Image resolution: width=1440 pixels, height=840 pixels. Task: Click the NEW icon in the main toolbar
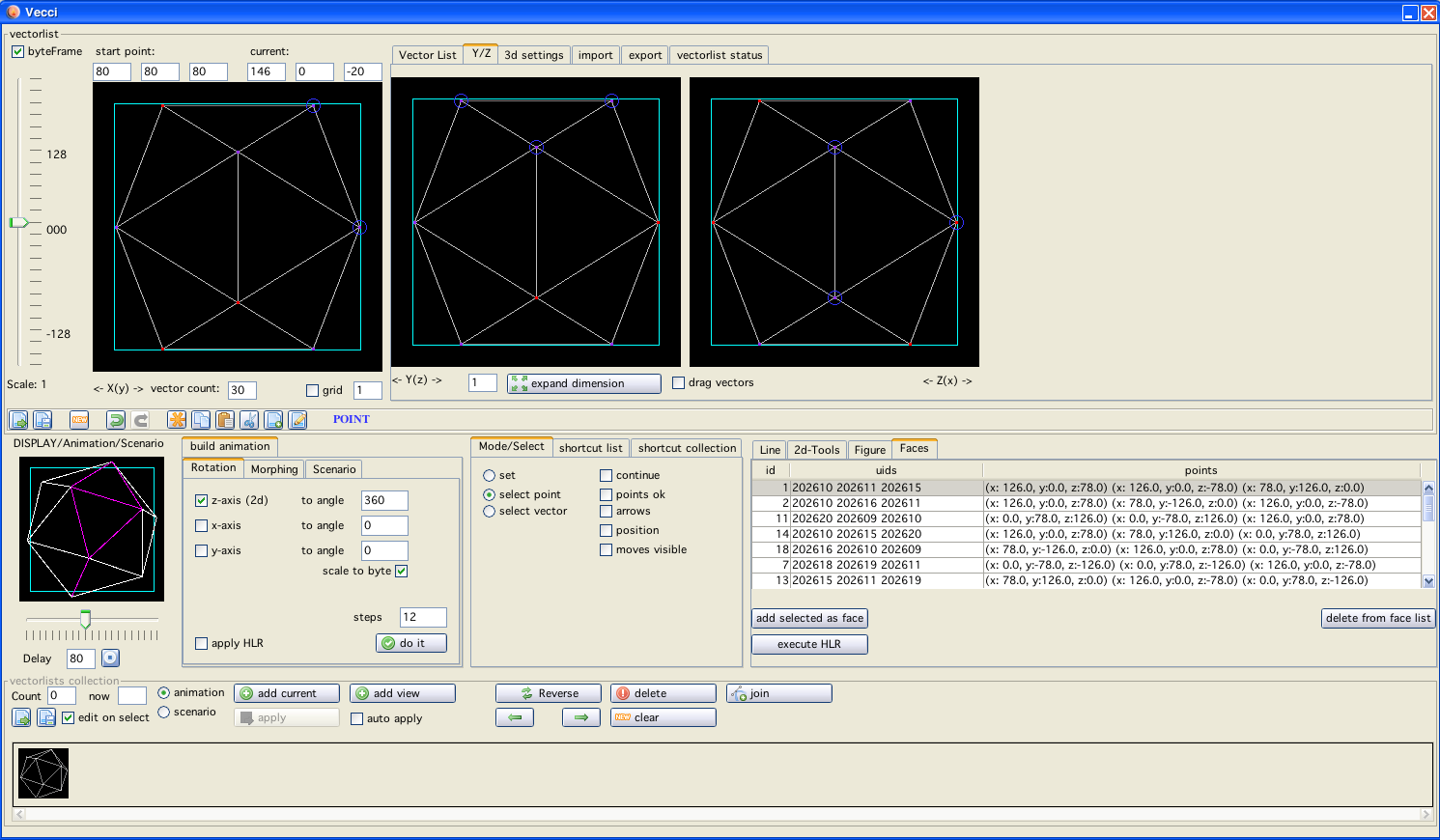[80, 420]
